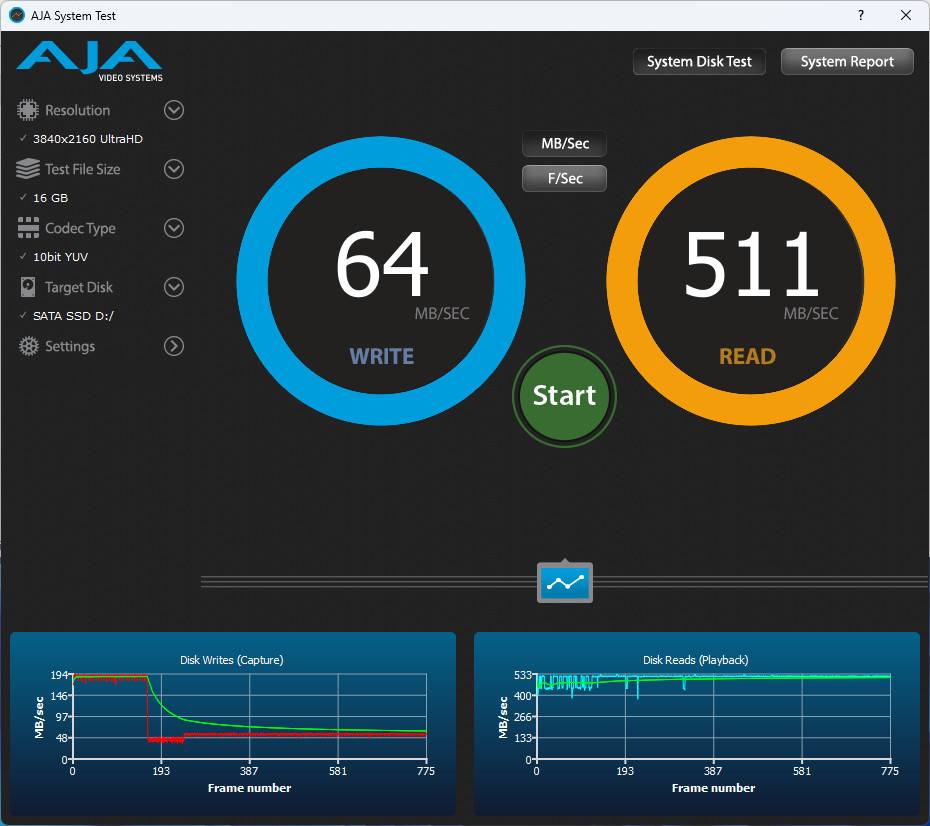
Task: Start the disk test
Action: click(564, 396)
